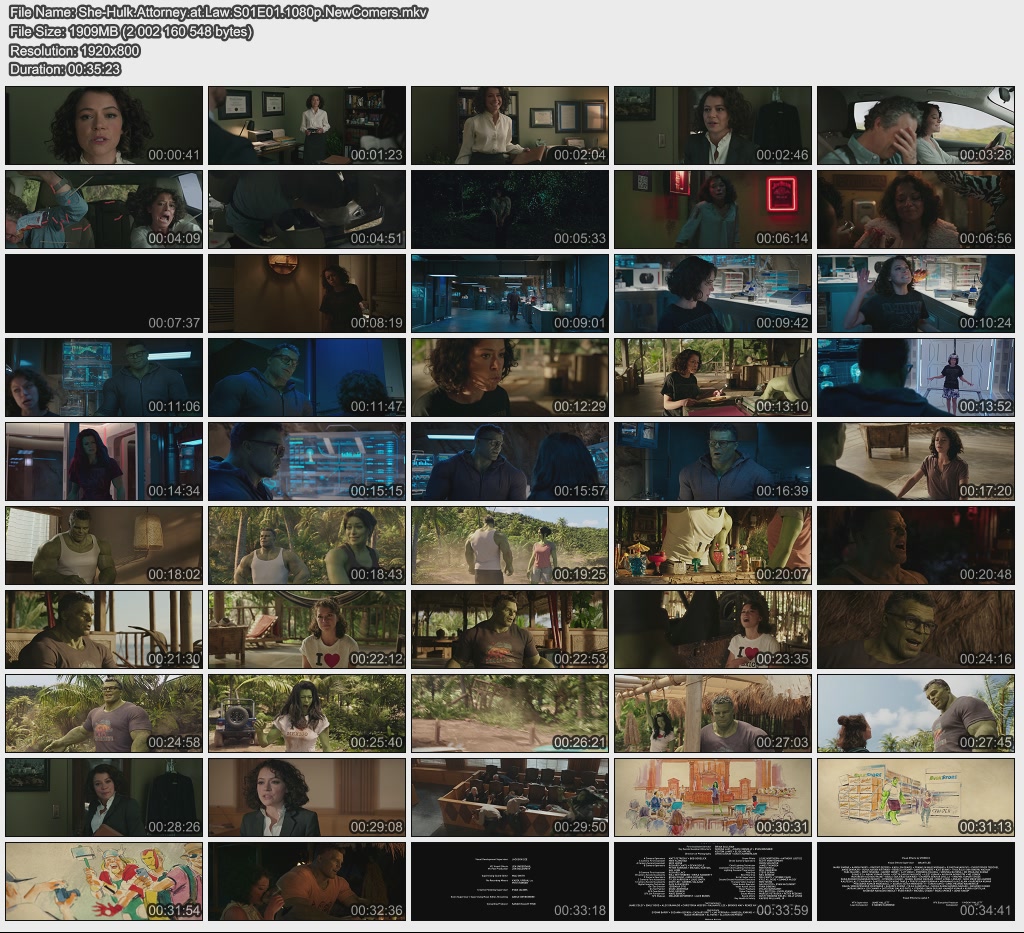Select the black frame at 00:07:37
Viewport: 1024px width, 933px height.
(104, 294)
